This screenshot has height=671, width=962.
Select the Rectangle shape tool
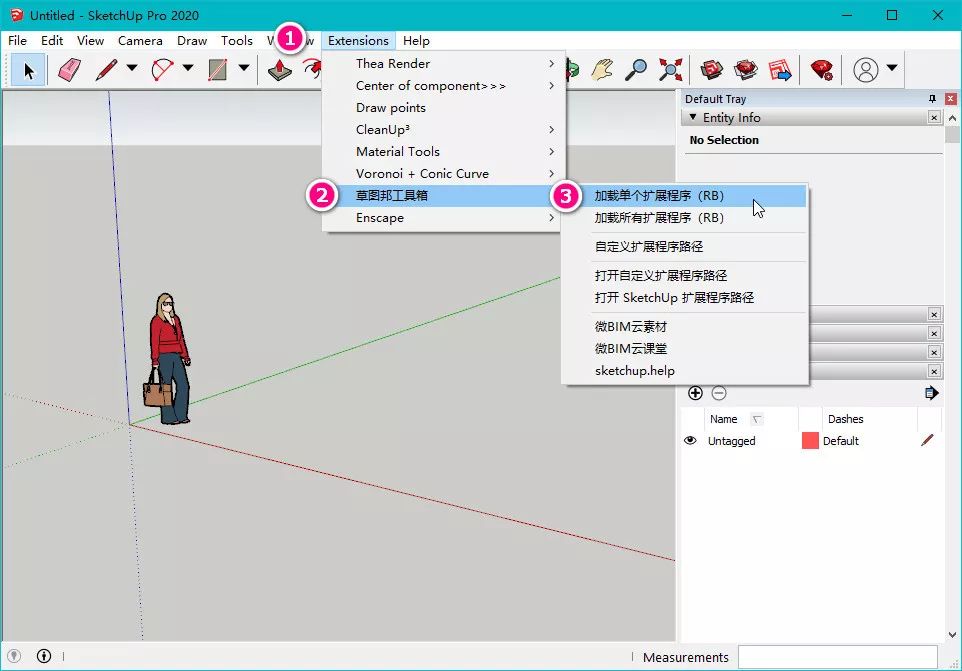click(218, 70)
